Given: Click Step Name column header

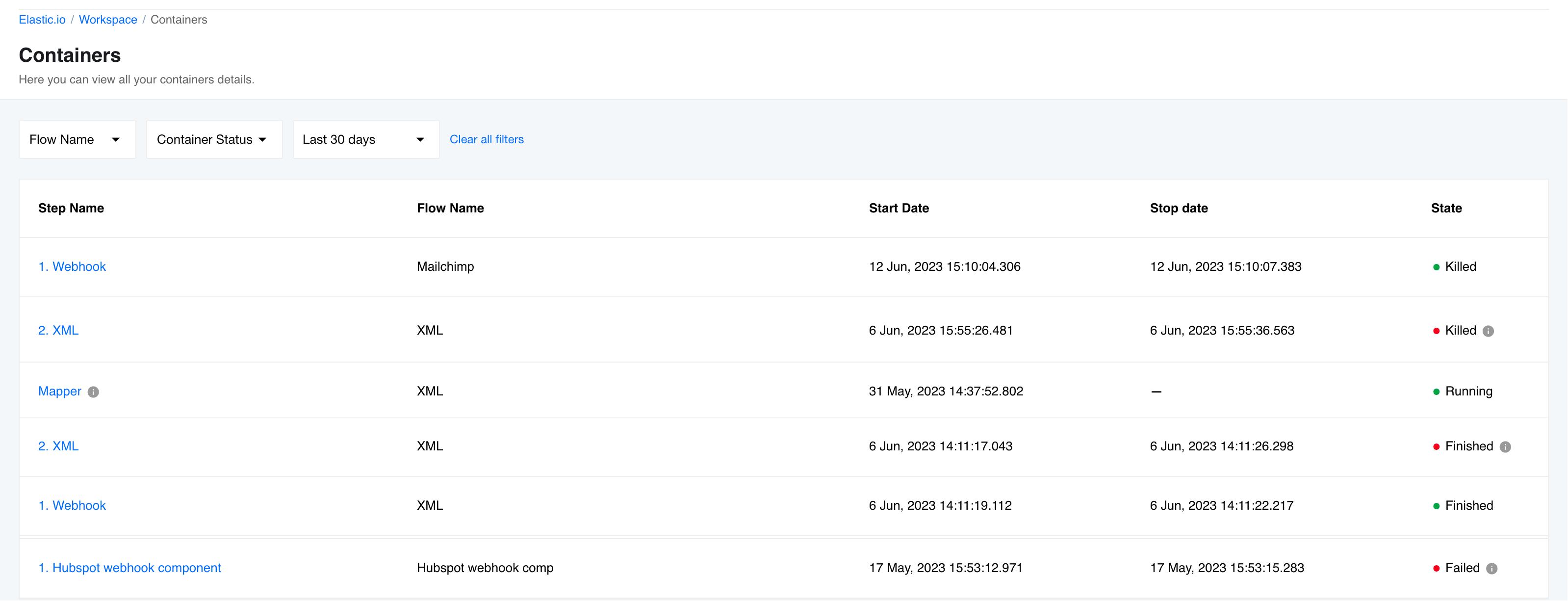Looking at the screenshot, I should coord(71,208).
